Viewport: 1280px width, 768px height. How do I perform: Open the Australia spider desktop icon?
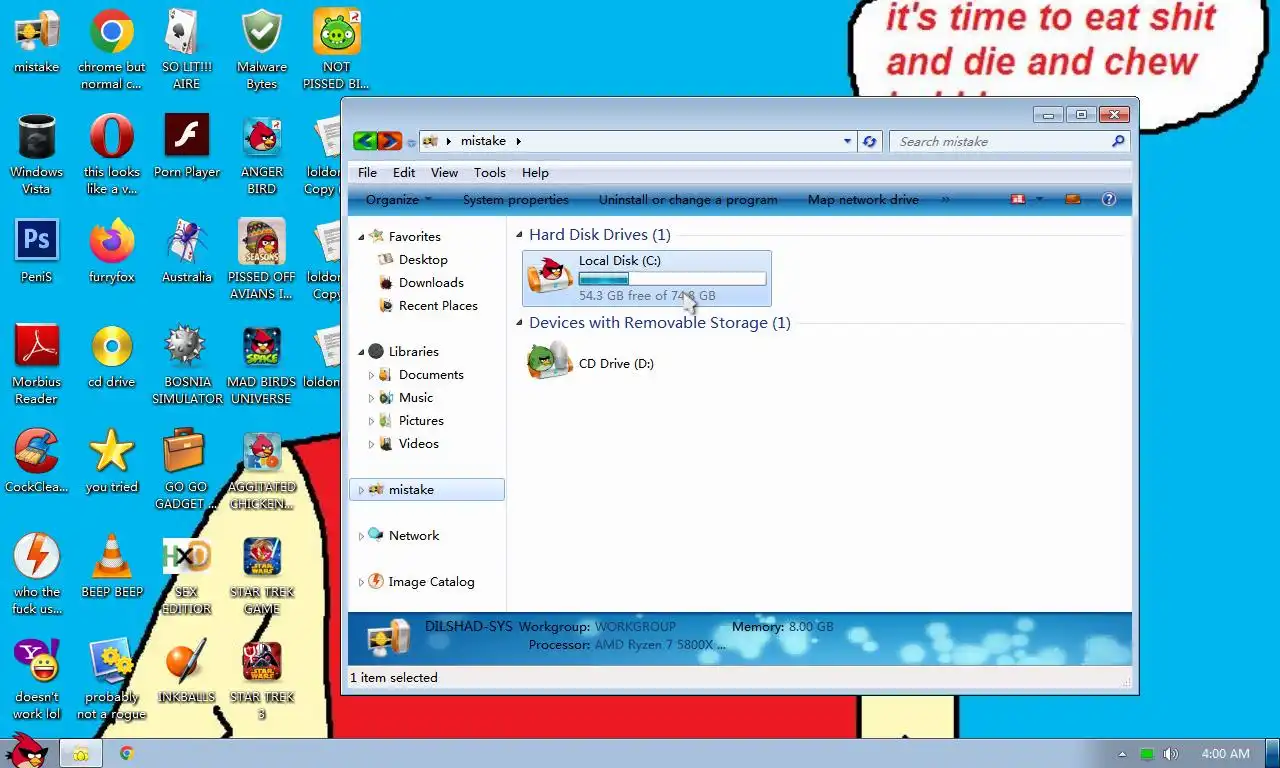[x=186, y=252]
